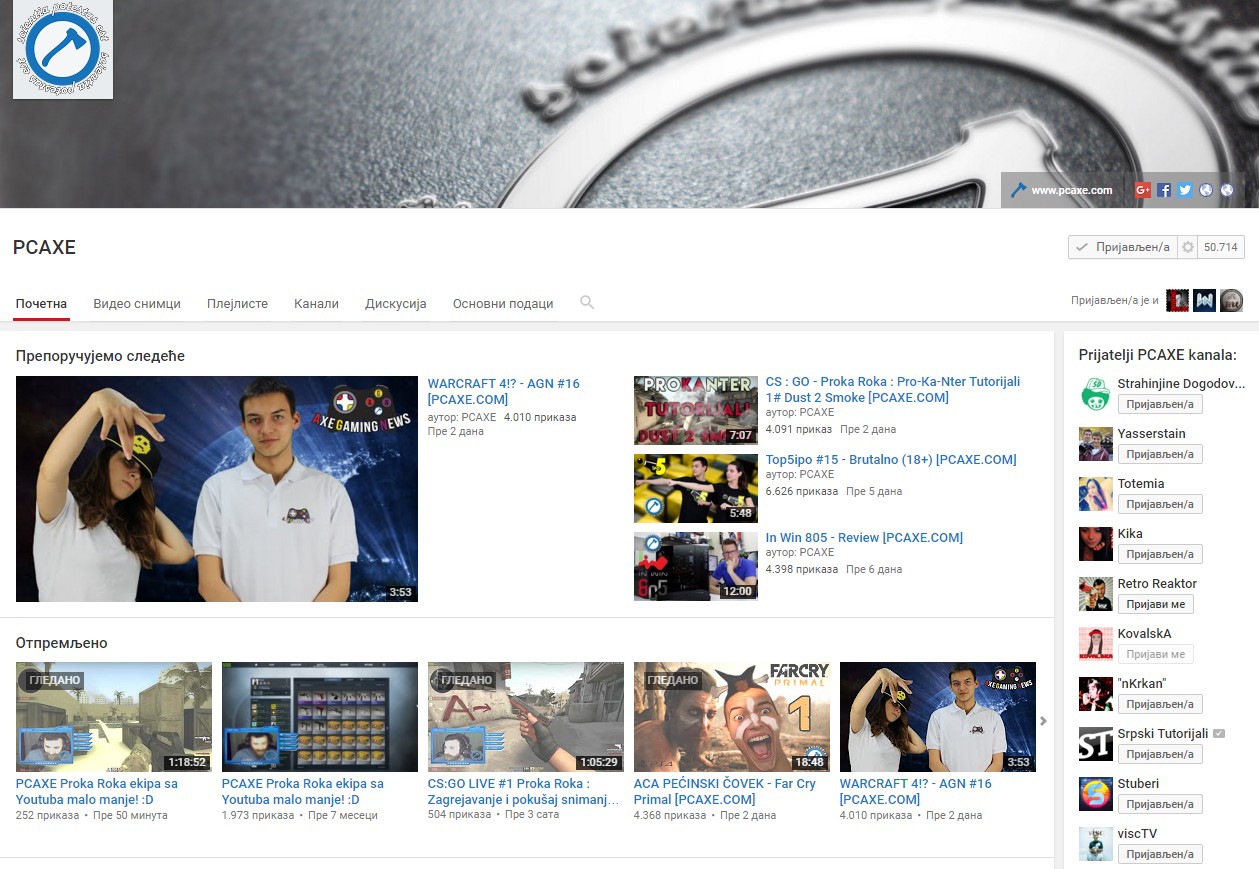
Task: Subscribe to Retro Reaktor via Пријави ме
Action: coord(1156,604)
